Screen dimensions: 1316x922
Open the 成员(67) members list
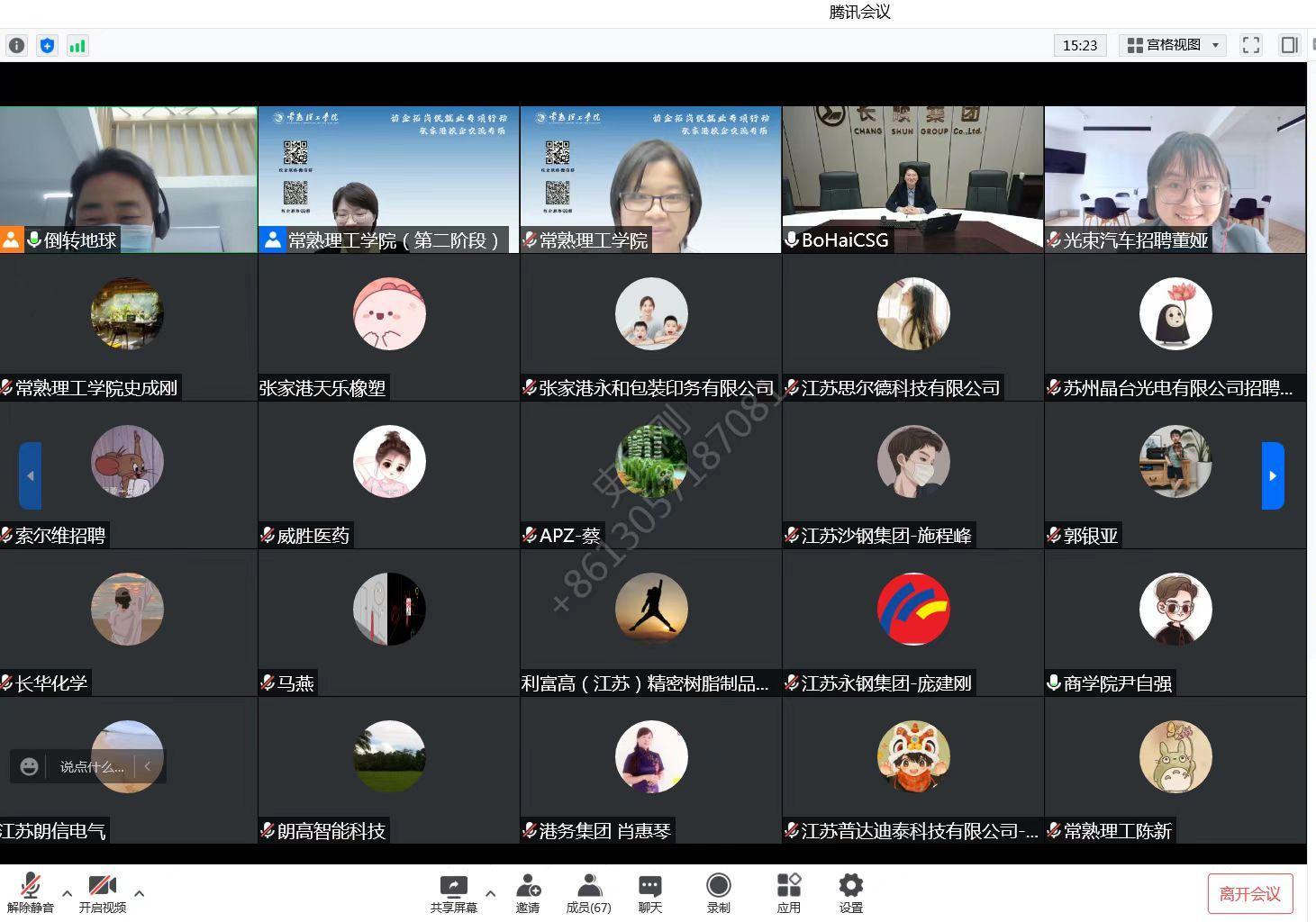pyautogui.click(x=588, y=894)
